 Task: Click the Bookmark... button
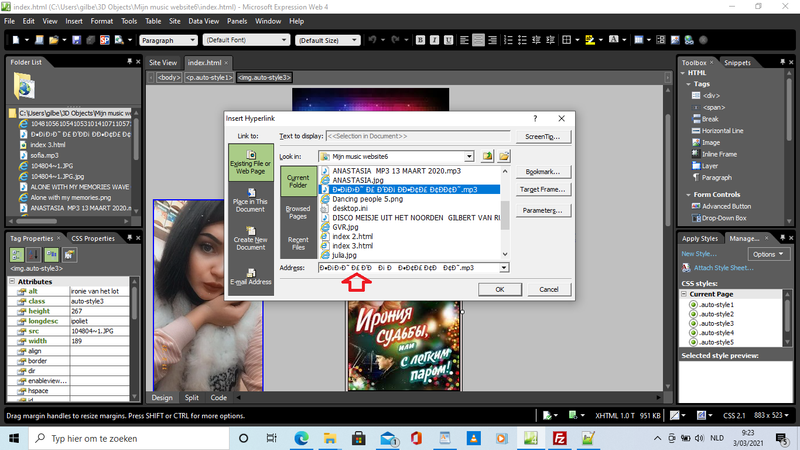[543, 172]
